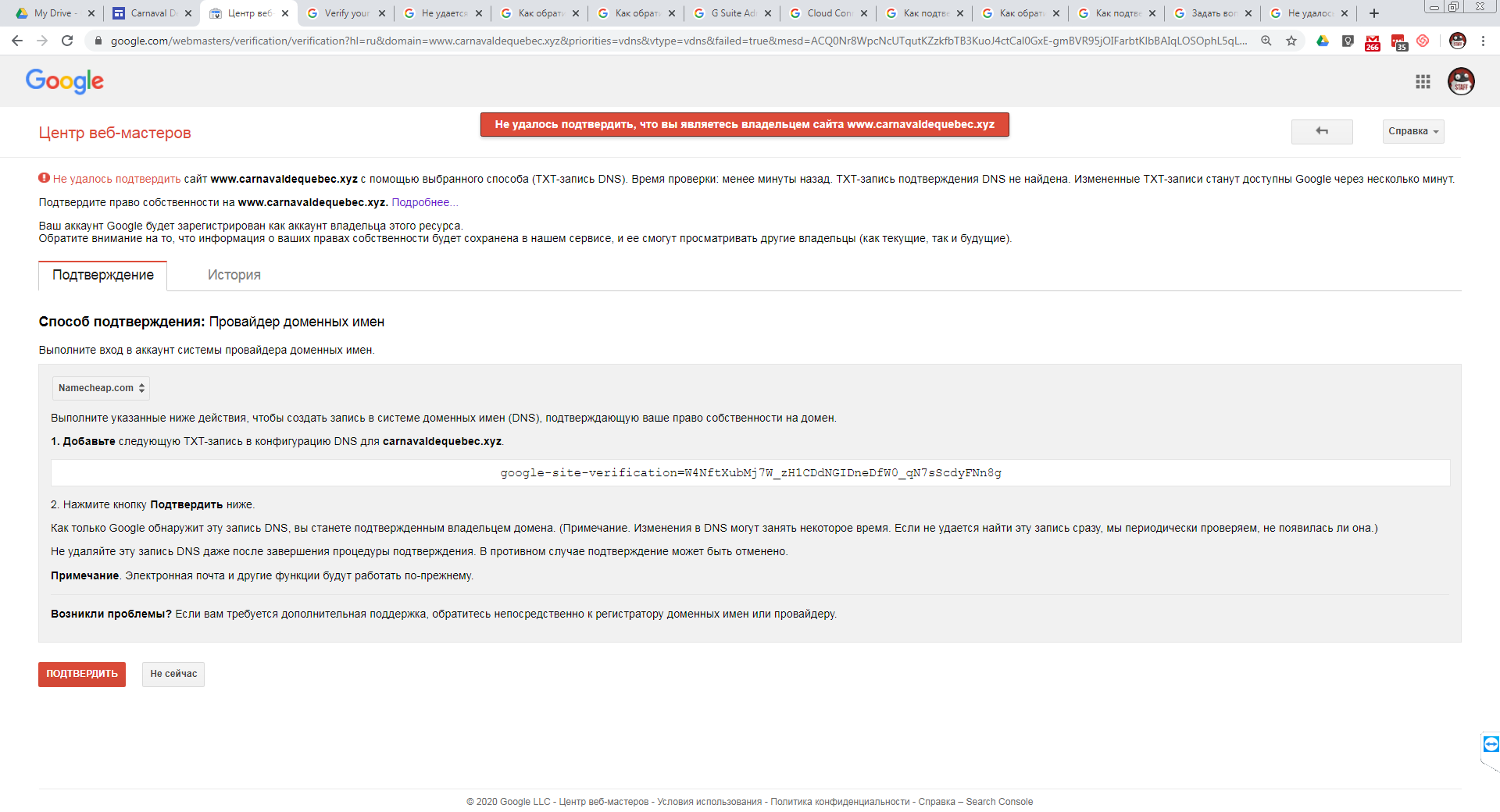
Task: Dismiss the red verification failed banner
Action: tap(745, 125)
